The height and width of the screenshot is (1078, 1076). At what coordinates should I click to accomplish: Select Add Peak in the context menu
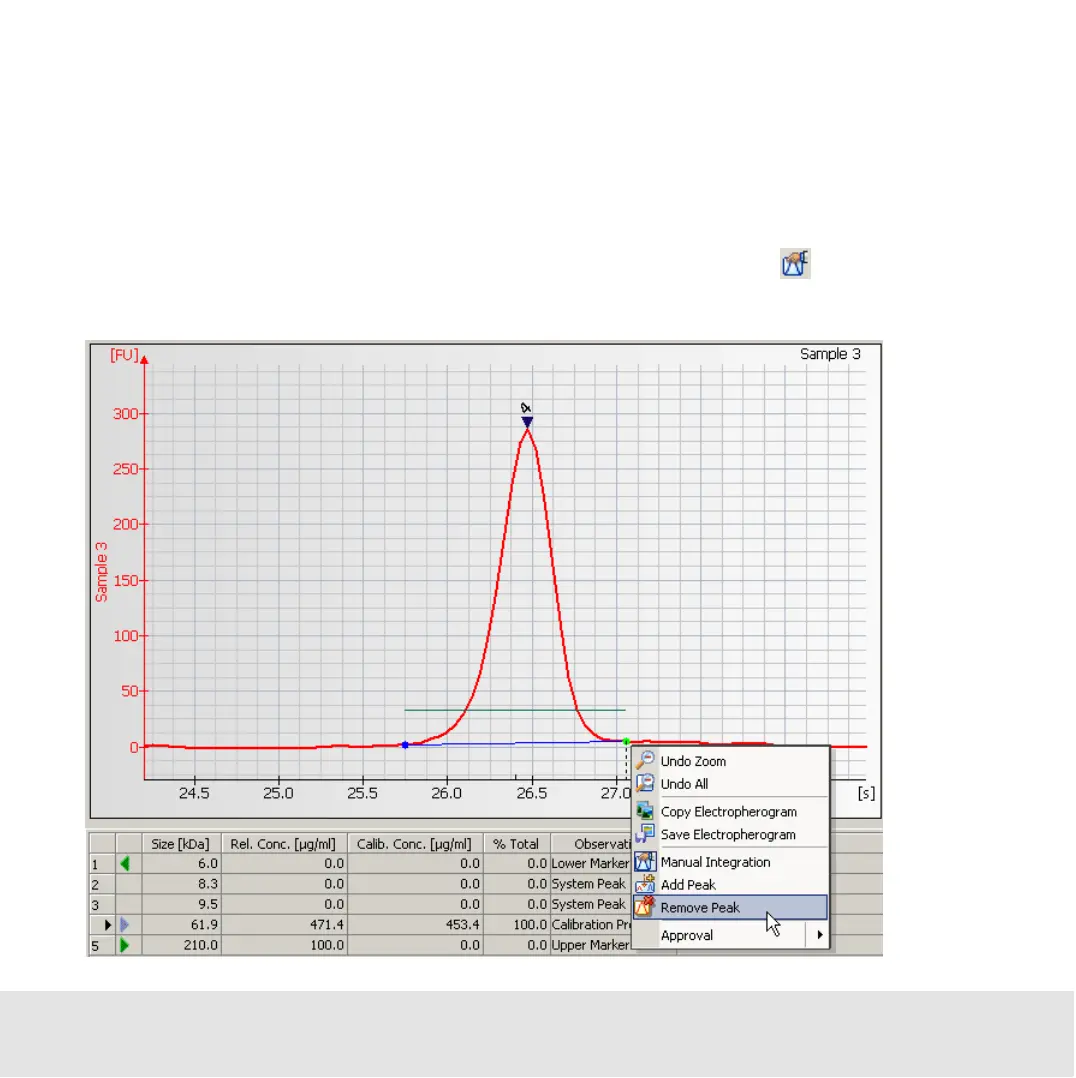click(731, 885)
